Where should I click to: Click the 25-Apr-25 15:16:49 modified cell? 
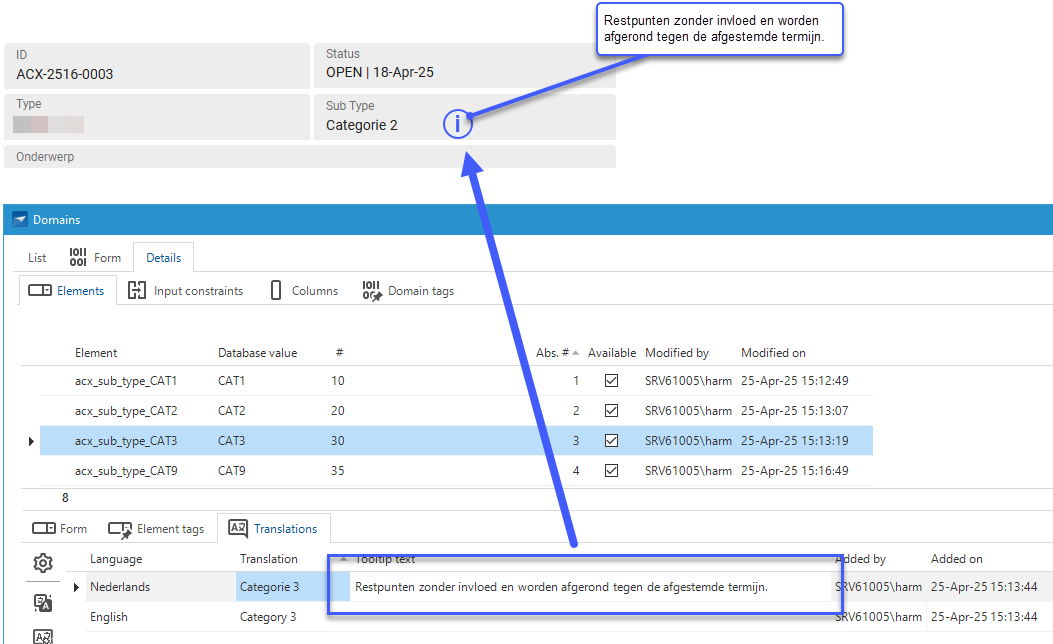[x=794, y=471]
